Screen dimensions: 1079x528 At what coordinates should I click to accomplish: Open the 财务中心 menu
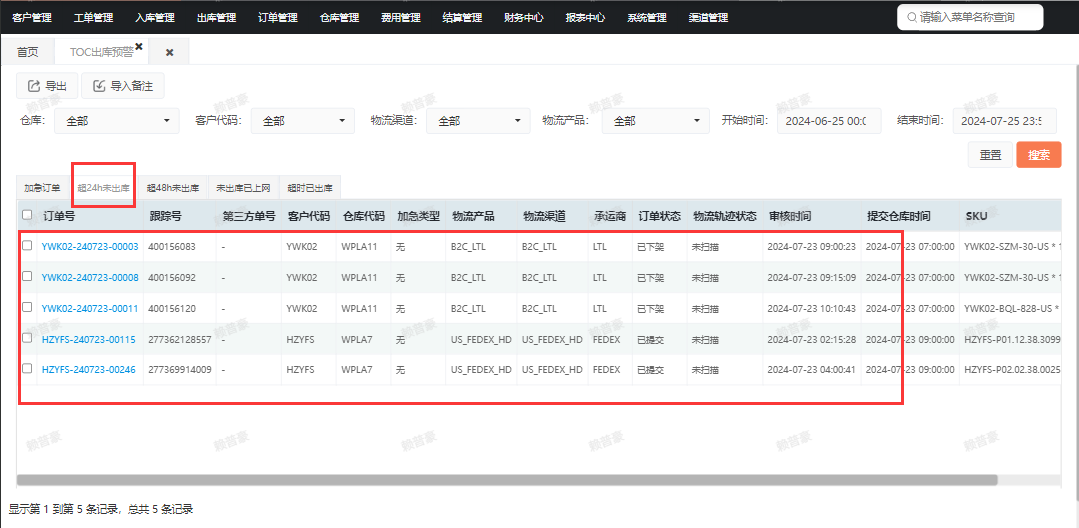[x=524, y=18]
